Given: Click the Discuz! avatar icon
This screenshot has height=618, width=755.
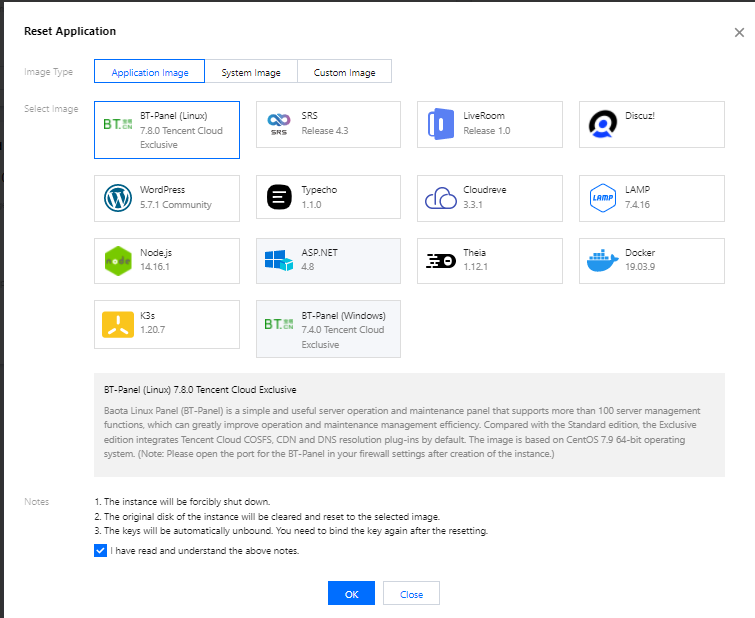Looking at the screenshot, I should [602, 124].
